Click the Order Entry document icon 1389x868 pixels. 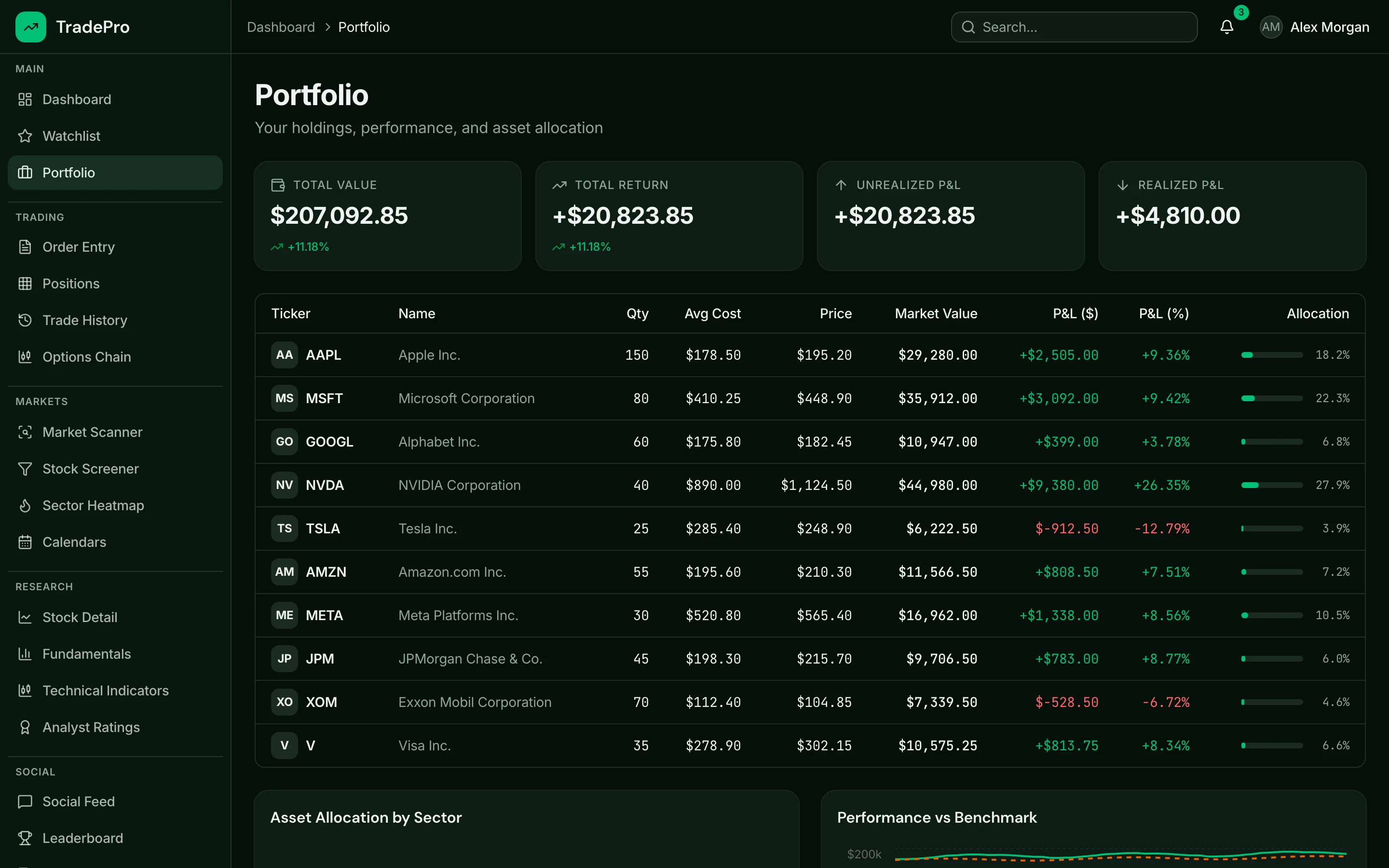(25, 247)
